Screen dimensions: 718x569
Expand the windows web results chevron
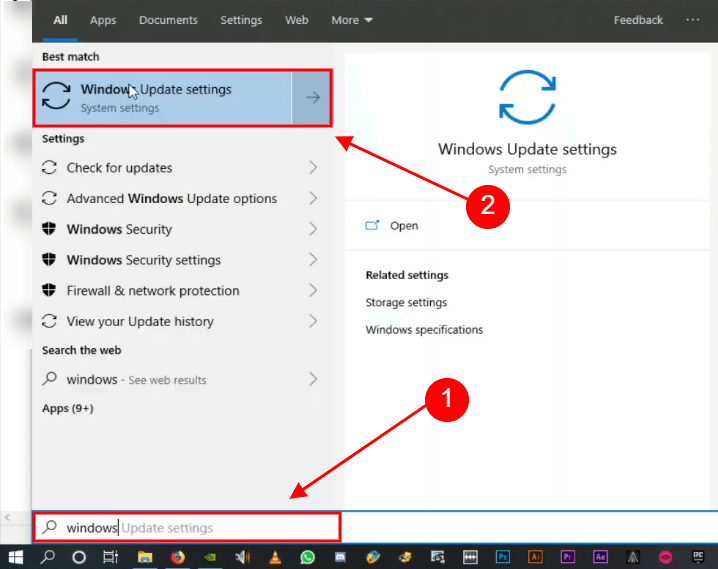313,379
